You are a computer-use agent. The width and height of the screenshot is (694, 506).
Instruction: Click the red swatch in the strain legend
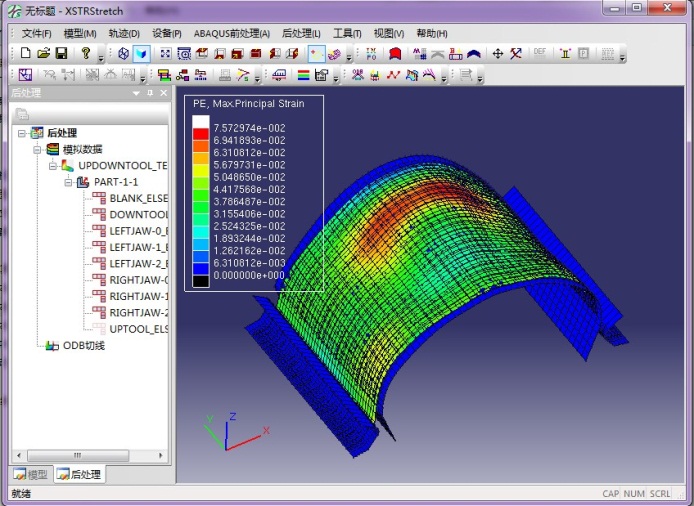click(201, 133)
